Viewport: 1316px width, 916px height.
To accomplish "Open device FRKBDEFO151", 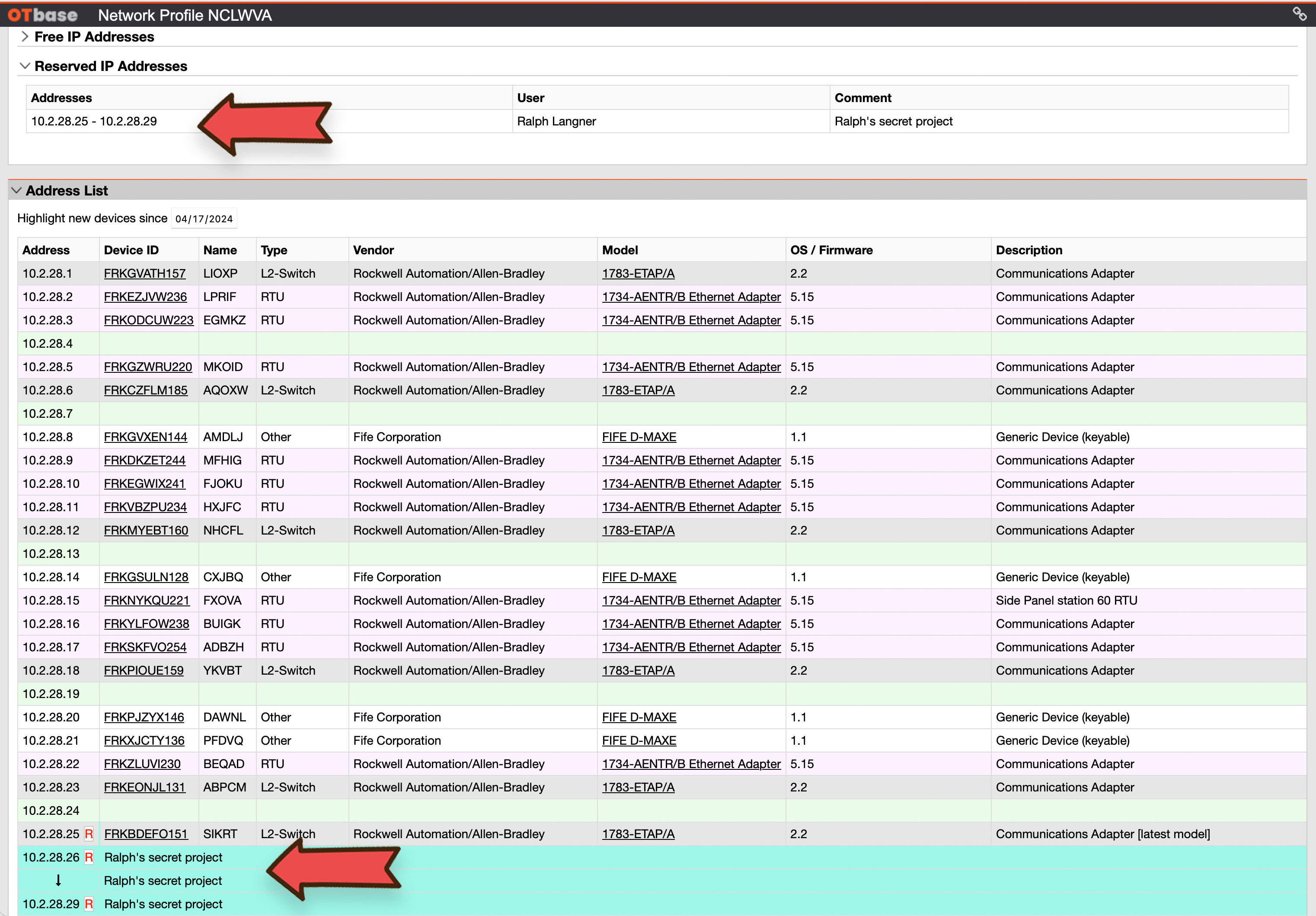I will click(x=146, y=833).
